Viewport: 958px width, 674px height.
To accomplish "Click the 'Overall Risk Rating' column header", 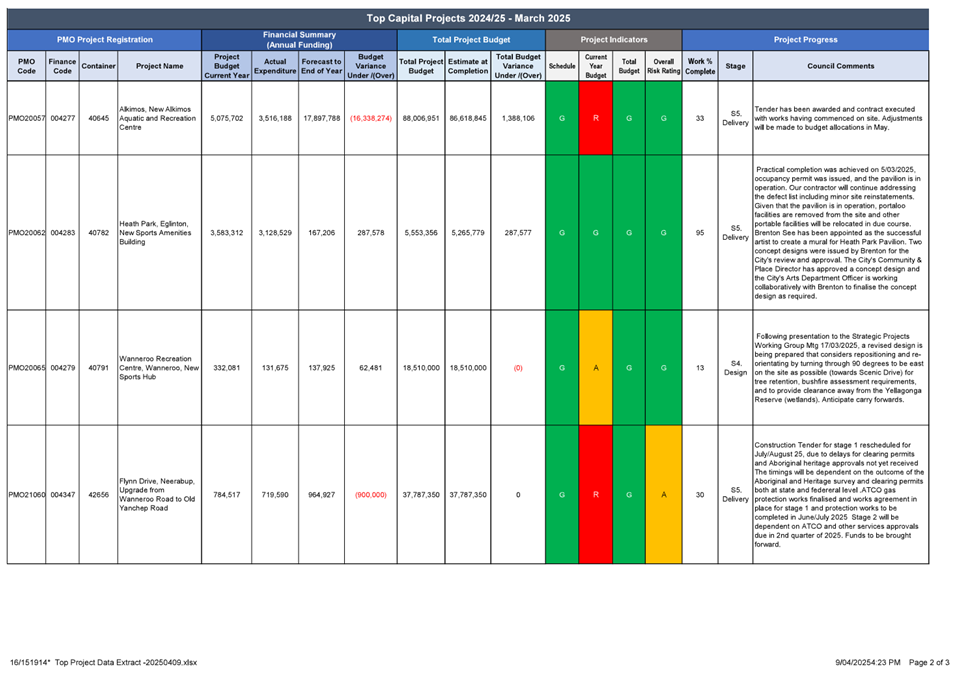I will point(664,66).
